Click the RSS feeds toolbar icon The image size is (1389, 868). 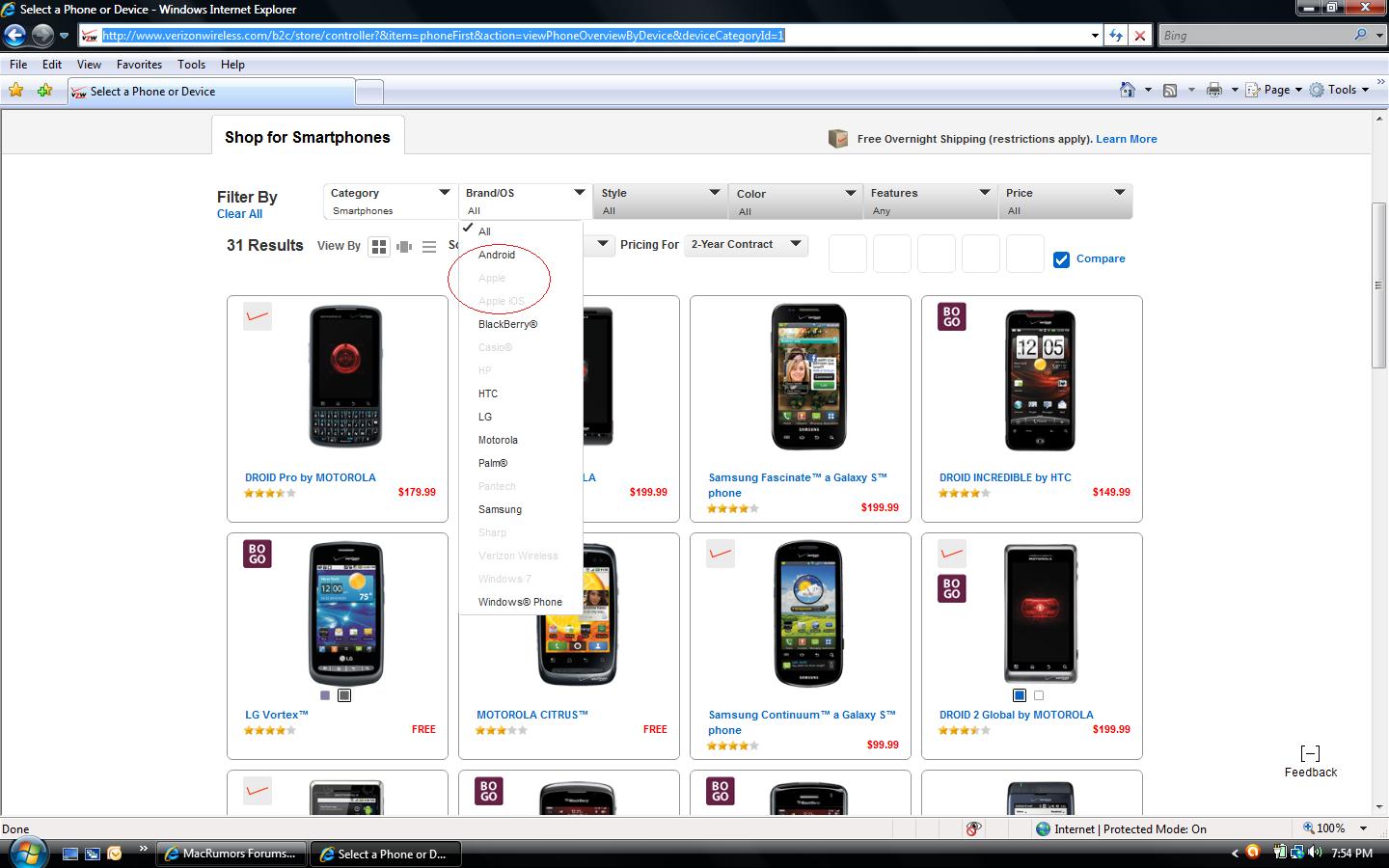click(x=1170, y=90)
